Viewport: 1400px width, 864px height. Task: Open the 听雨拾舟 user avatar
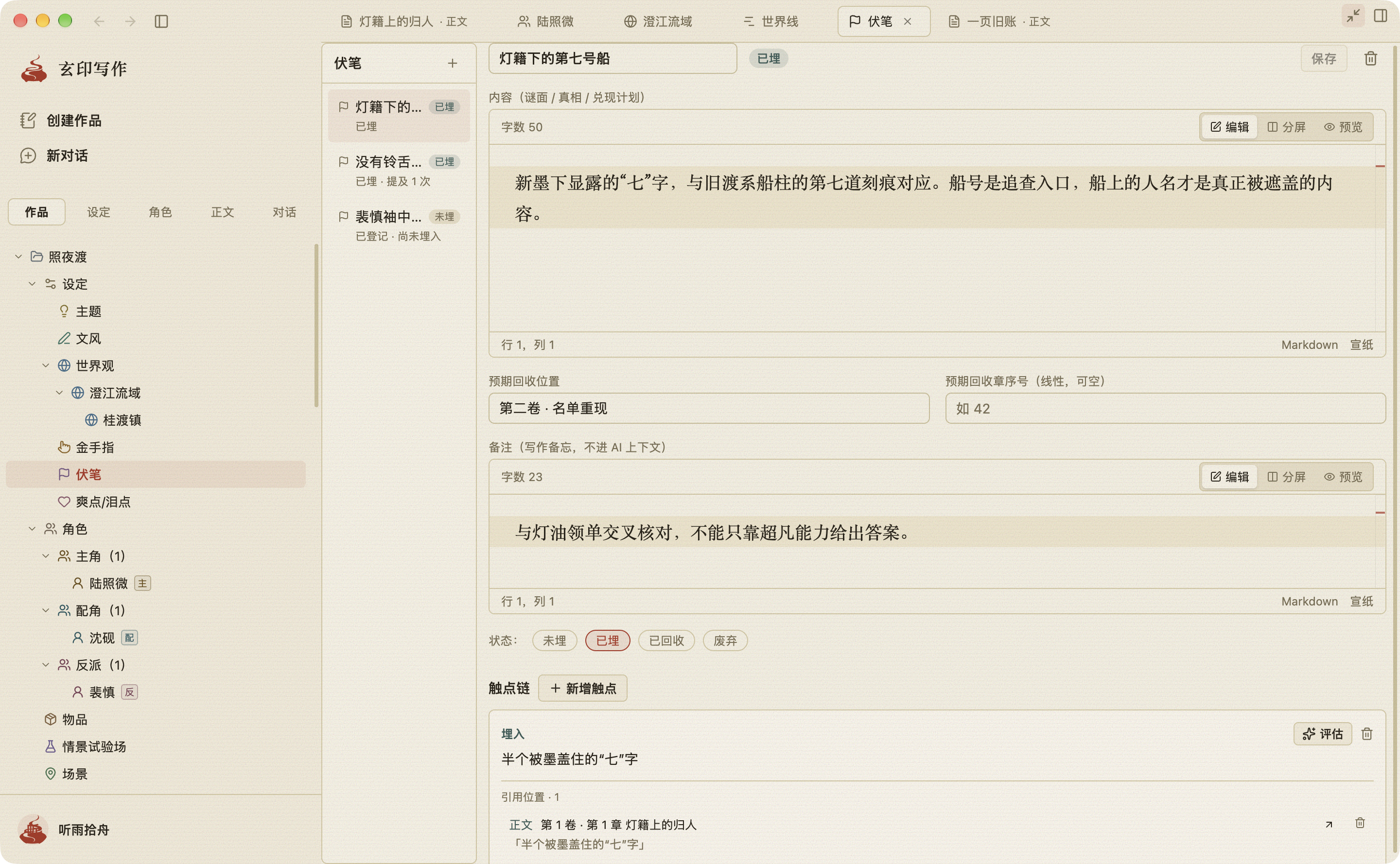[x=33, y=829]
